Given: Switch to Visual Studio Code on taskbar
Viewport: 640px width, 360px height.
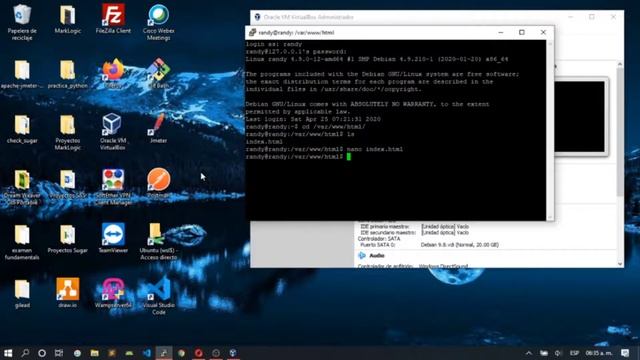Looking at the screenshot, I should pyautogui.click(x=147, y=353).
